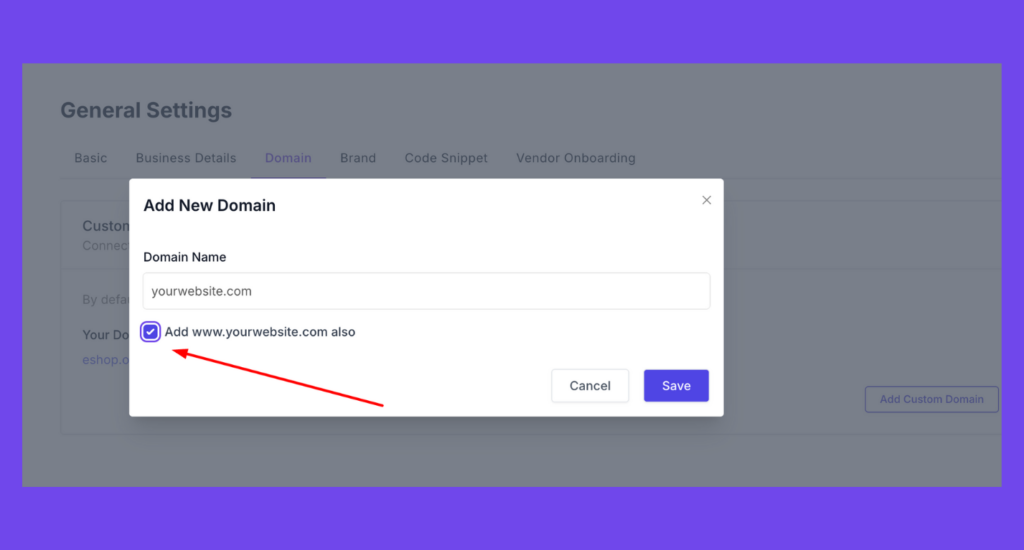The width and height of the screenshot is (1024, 550).
Task: Click the Domain Name field label
Action: point(185,257)
